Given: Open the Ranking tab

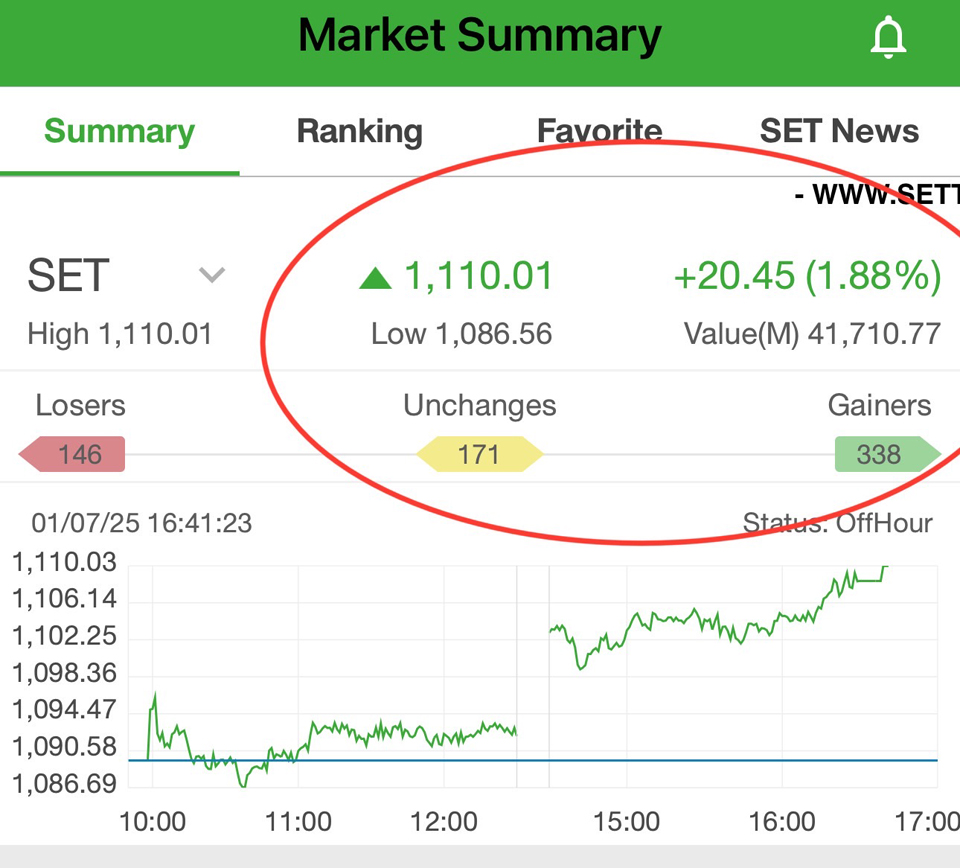Looking at the screenshot, I should tap(360, 132).
